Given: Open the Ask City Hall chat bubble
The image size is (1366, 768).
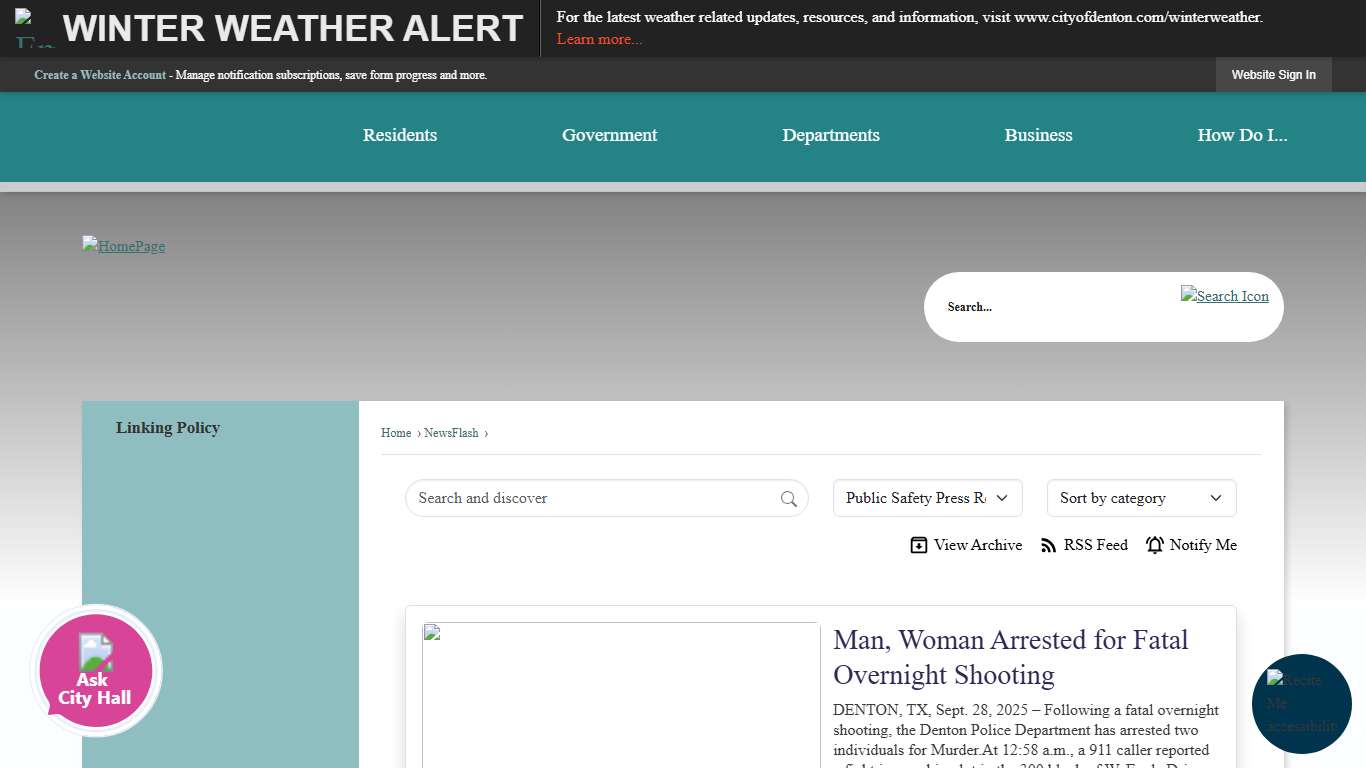Looking at the screenshot, I should (x=96, y=670).
